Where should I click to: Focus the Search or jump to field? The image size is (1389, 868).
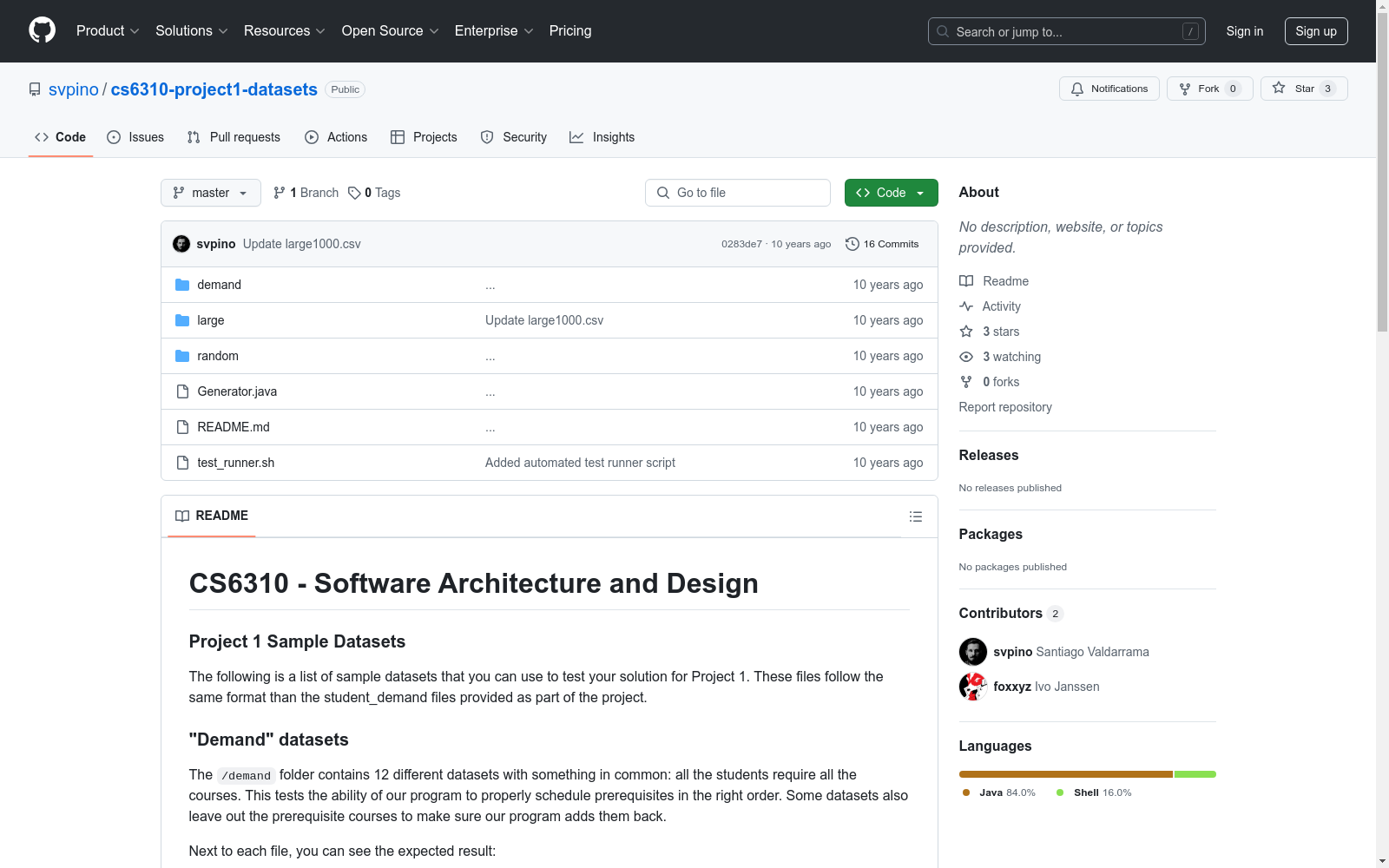(x=1067, y=31)
